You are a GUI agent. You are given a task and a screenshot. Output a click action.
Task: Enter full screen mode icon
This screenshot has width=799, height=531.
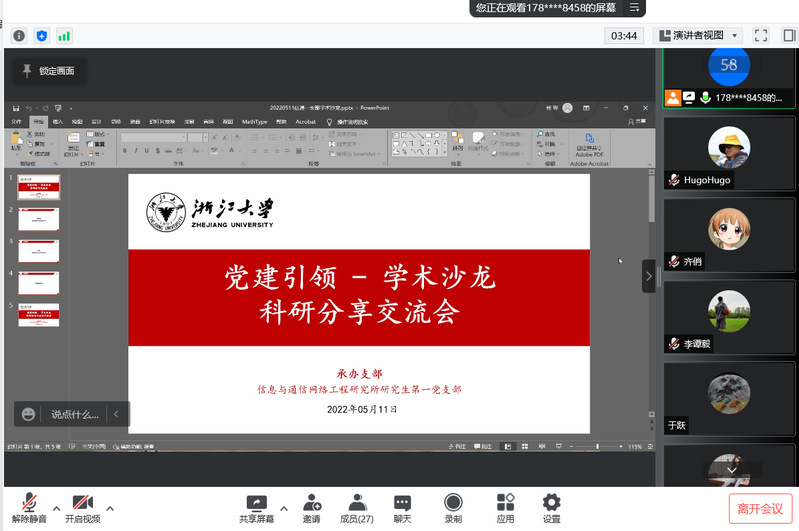click(761, 35)
